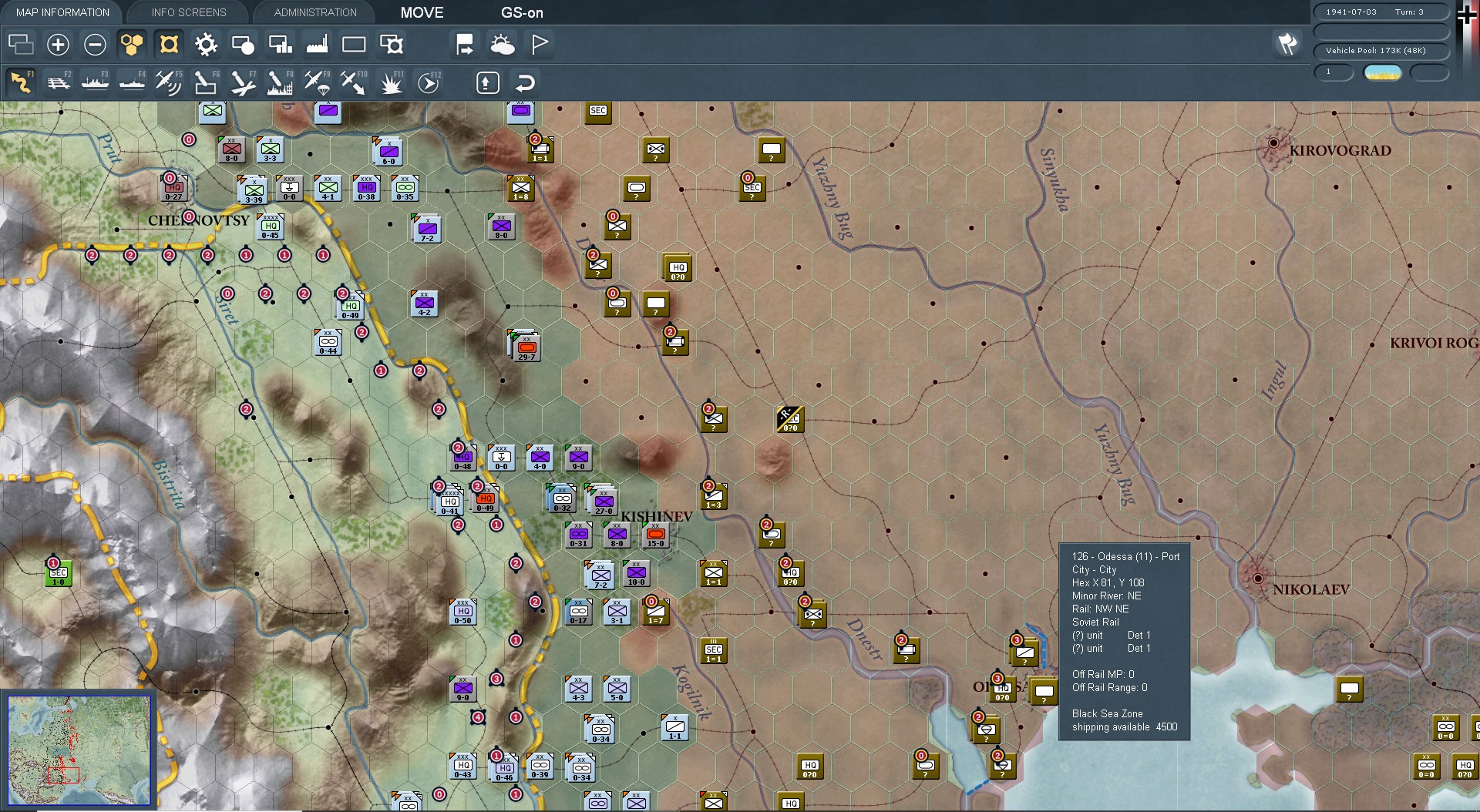Select the F5 air recon mode
Image resolution: width=1480 pixels, height=812 pixels.
169,82
